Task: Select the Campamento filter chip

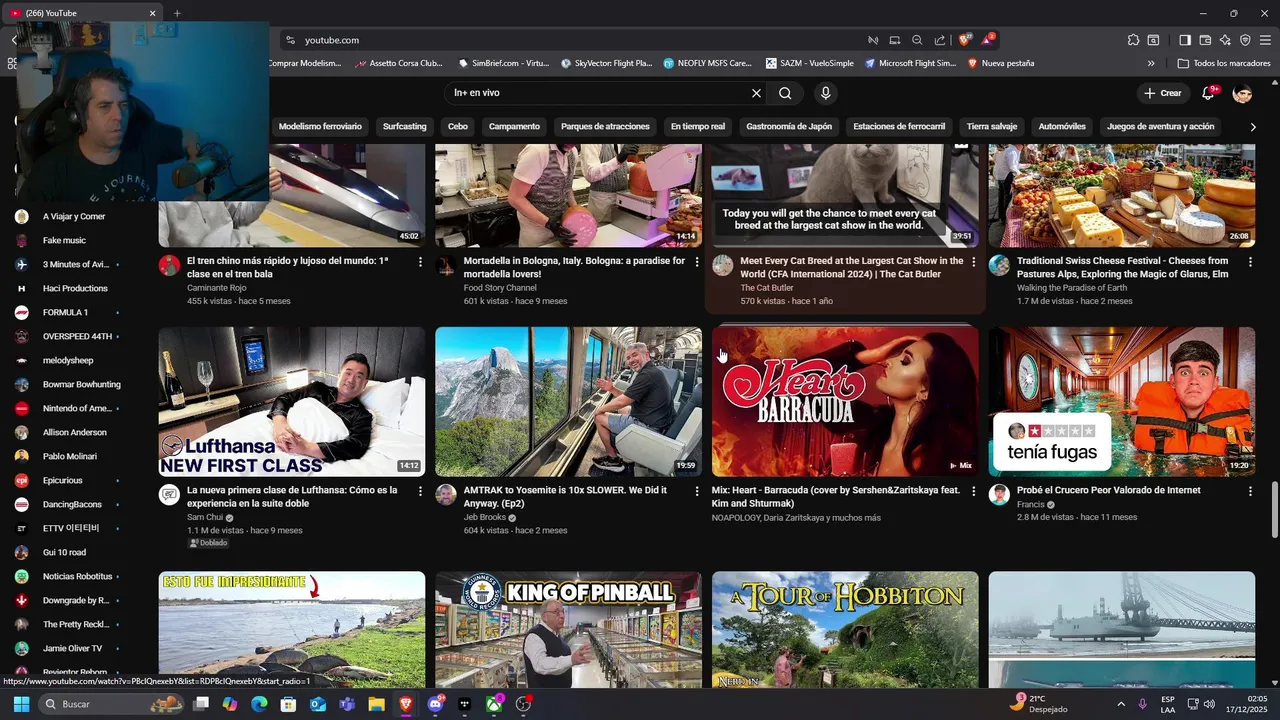Action: click(514, 127)
